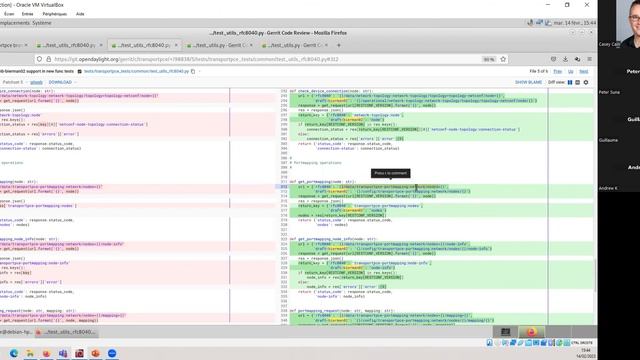Click the tracking protection shield in address bar
The height and width of the screenshot is (360, 640).
(39, 59)
